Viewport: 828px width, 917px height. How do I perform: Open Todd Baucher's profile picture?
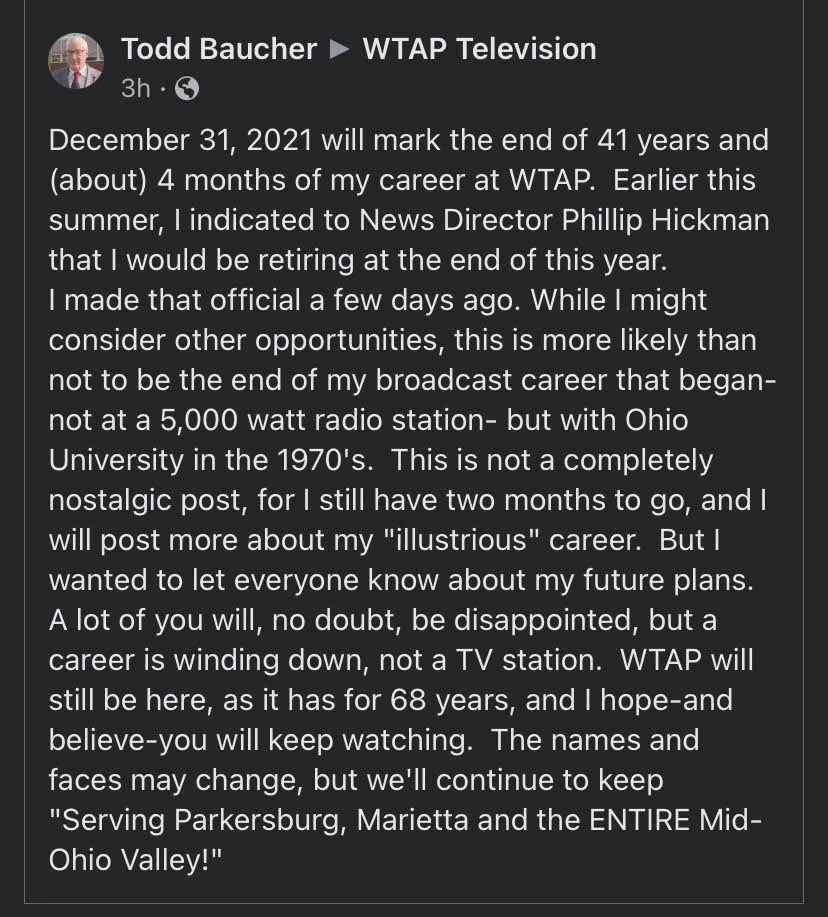tap(76, 61)
